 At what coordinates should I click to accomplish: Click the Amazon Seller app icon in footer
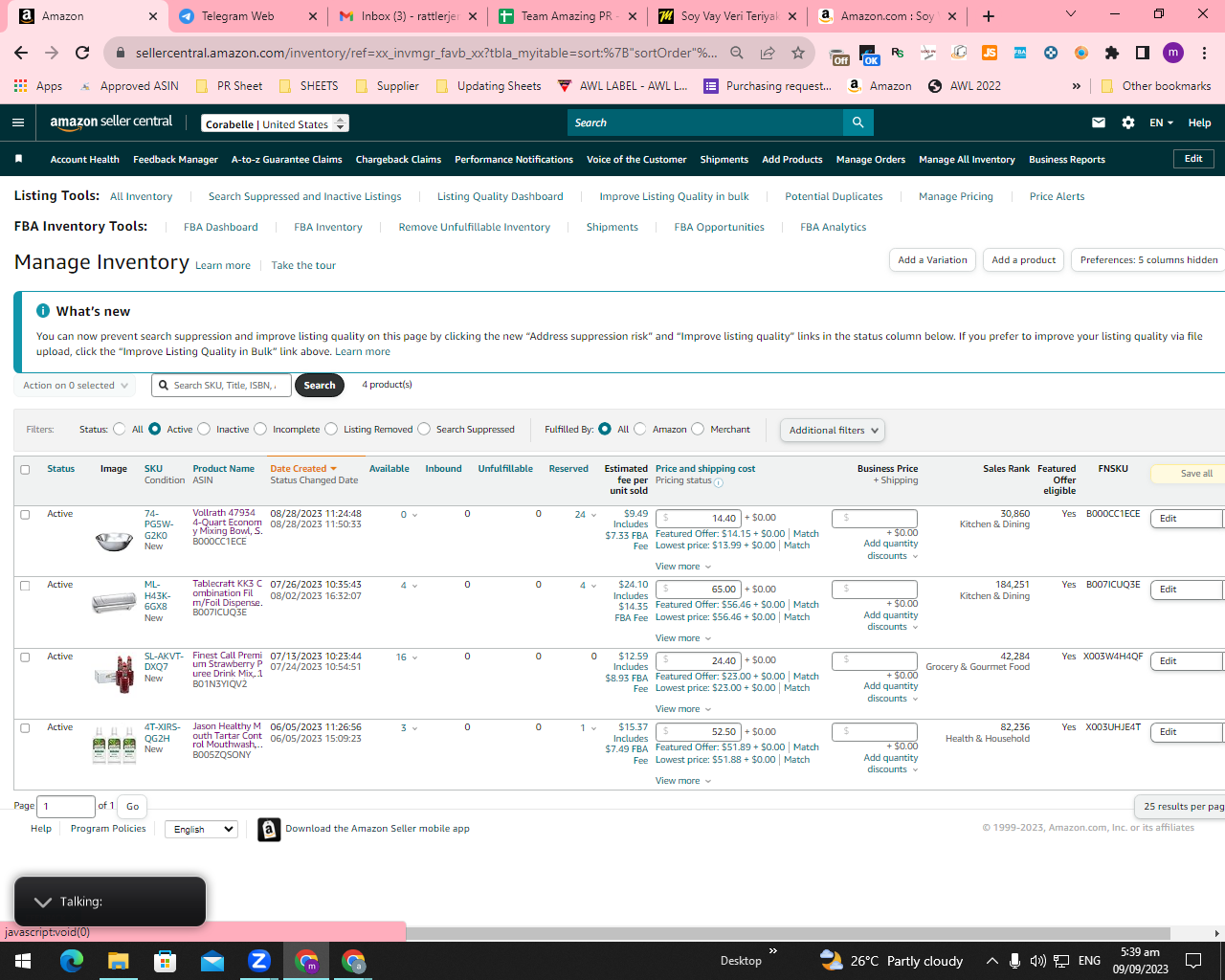(269, 829)
